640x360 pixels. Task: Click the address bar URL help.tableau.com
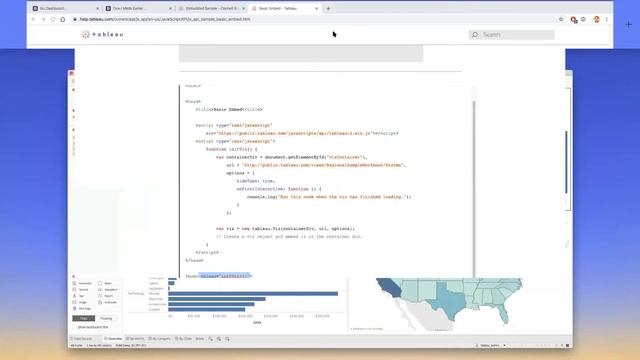pos(165,19)
